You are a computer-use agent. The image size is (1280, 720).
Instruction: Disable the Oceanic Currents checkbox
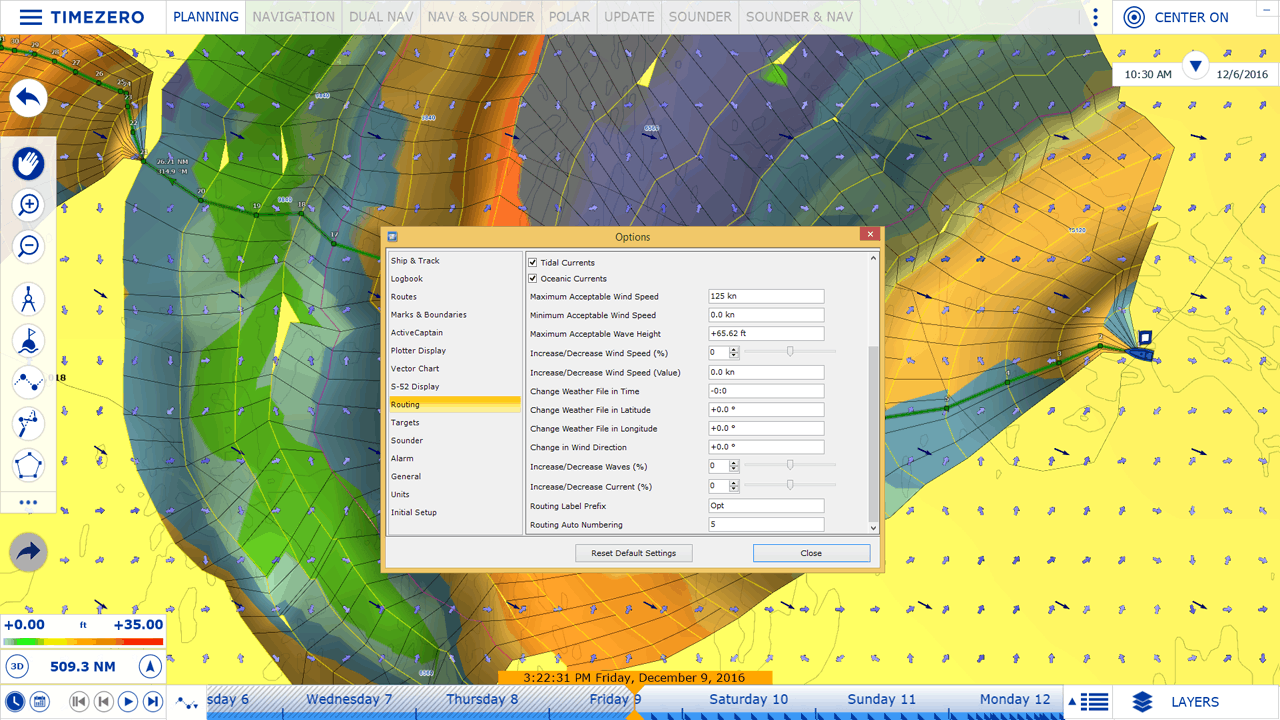click(533, 279)
